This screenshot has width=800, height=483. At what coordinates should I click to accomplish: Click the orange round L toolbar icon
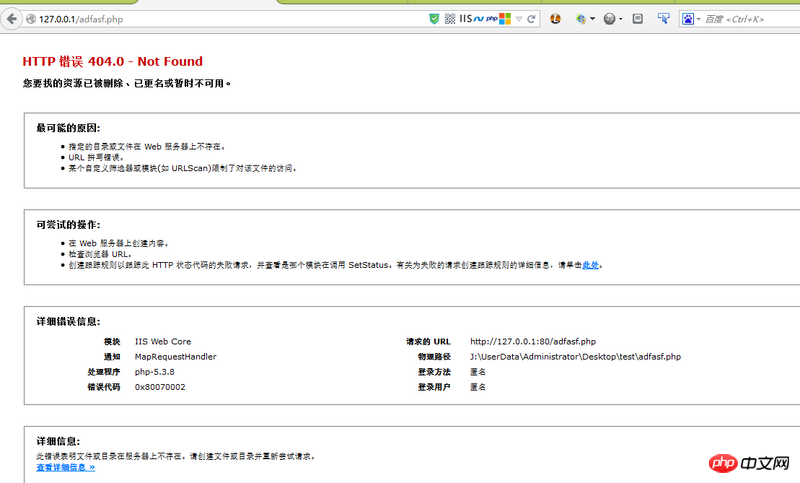click(555, 19)
